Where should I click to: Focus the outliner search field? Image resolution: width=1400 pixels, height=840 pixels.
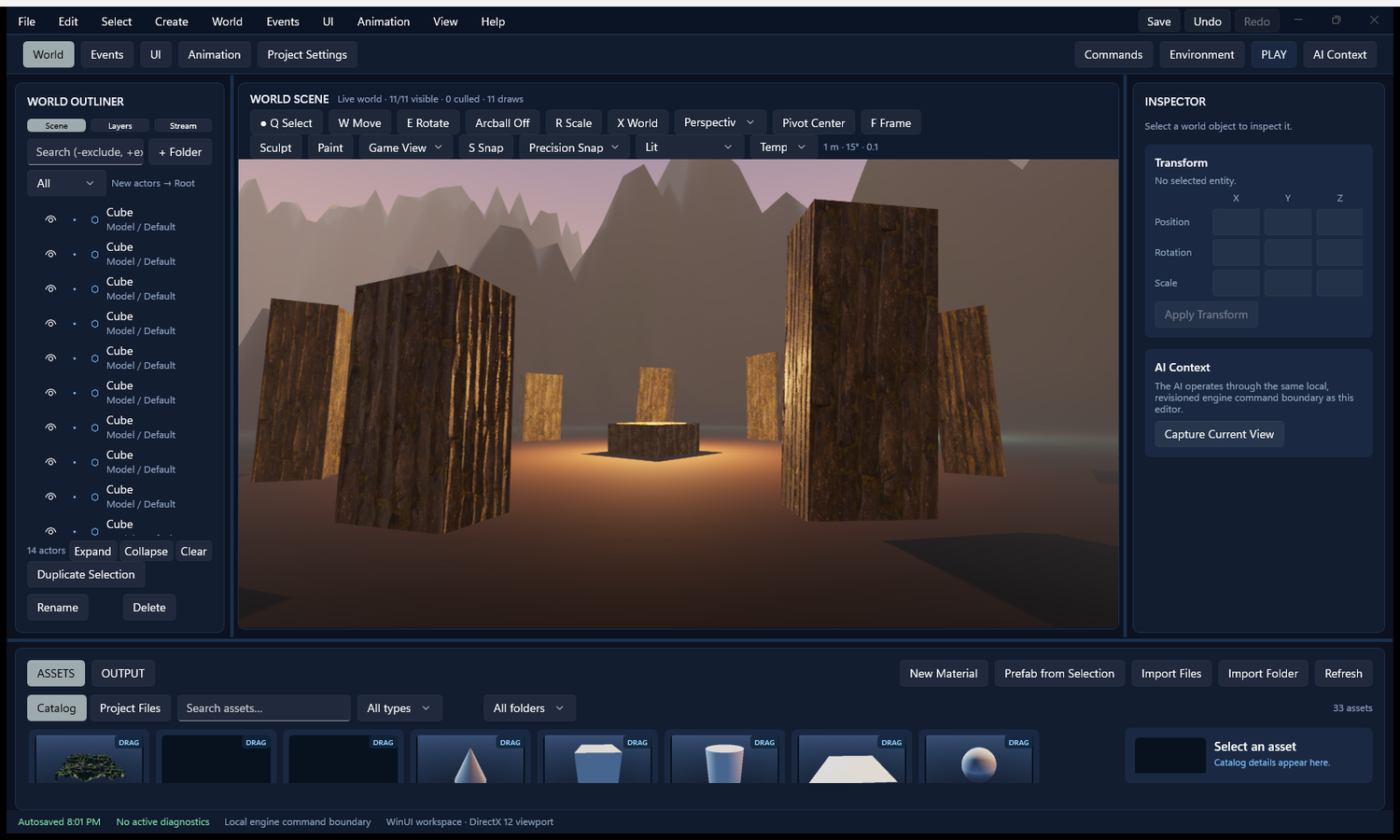[86, 152]
